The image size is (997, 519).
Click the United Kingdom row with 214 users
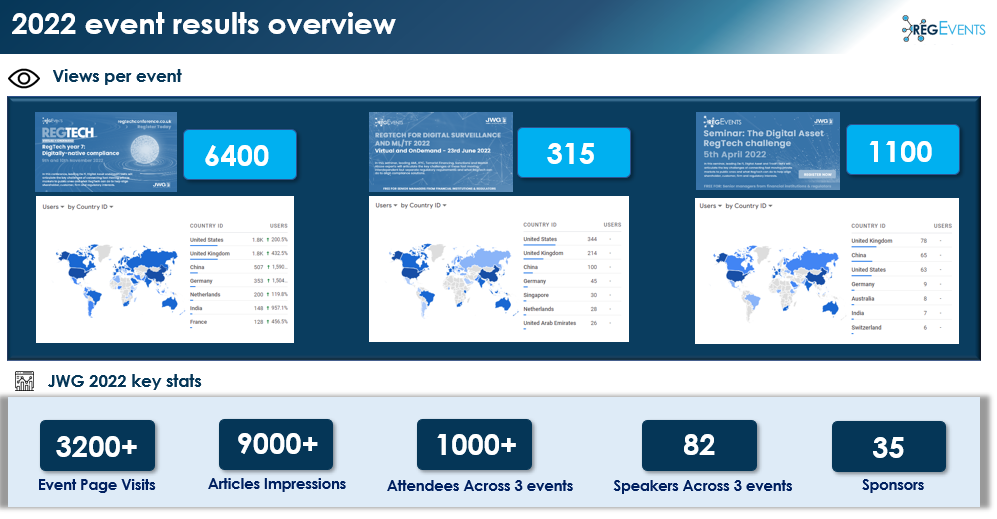click(572, 253)
